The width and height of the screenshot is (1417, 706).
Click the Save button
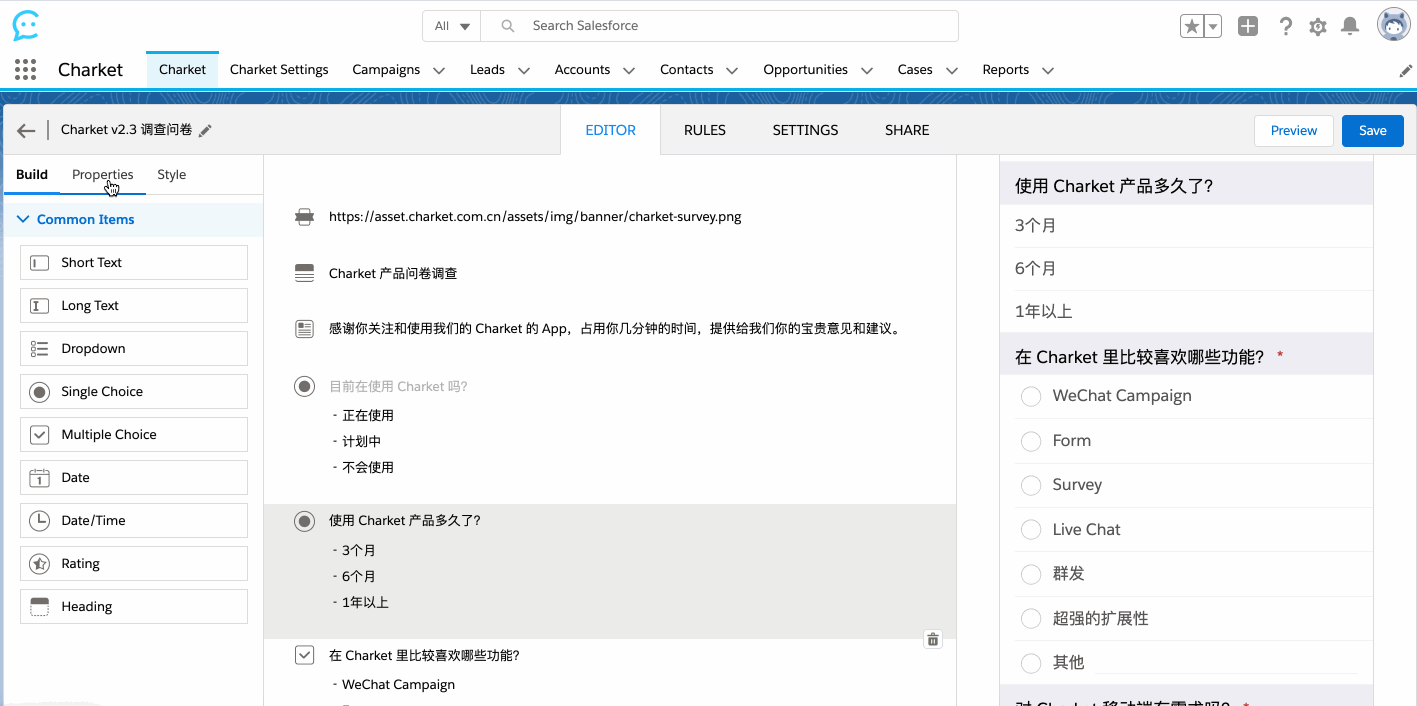pyautogui.click(x=1372, y=131)
